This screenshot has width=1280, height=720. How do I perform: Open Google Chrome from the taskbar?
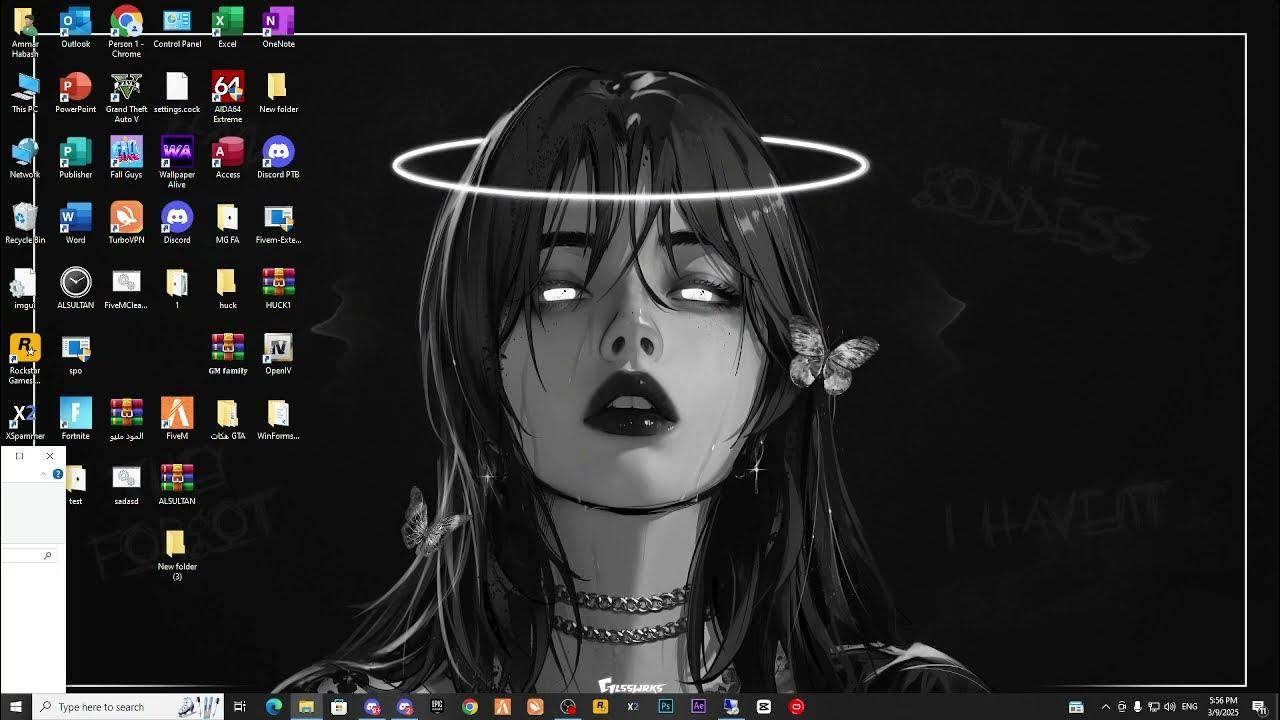470,706
